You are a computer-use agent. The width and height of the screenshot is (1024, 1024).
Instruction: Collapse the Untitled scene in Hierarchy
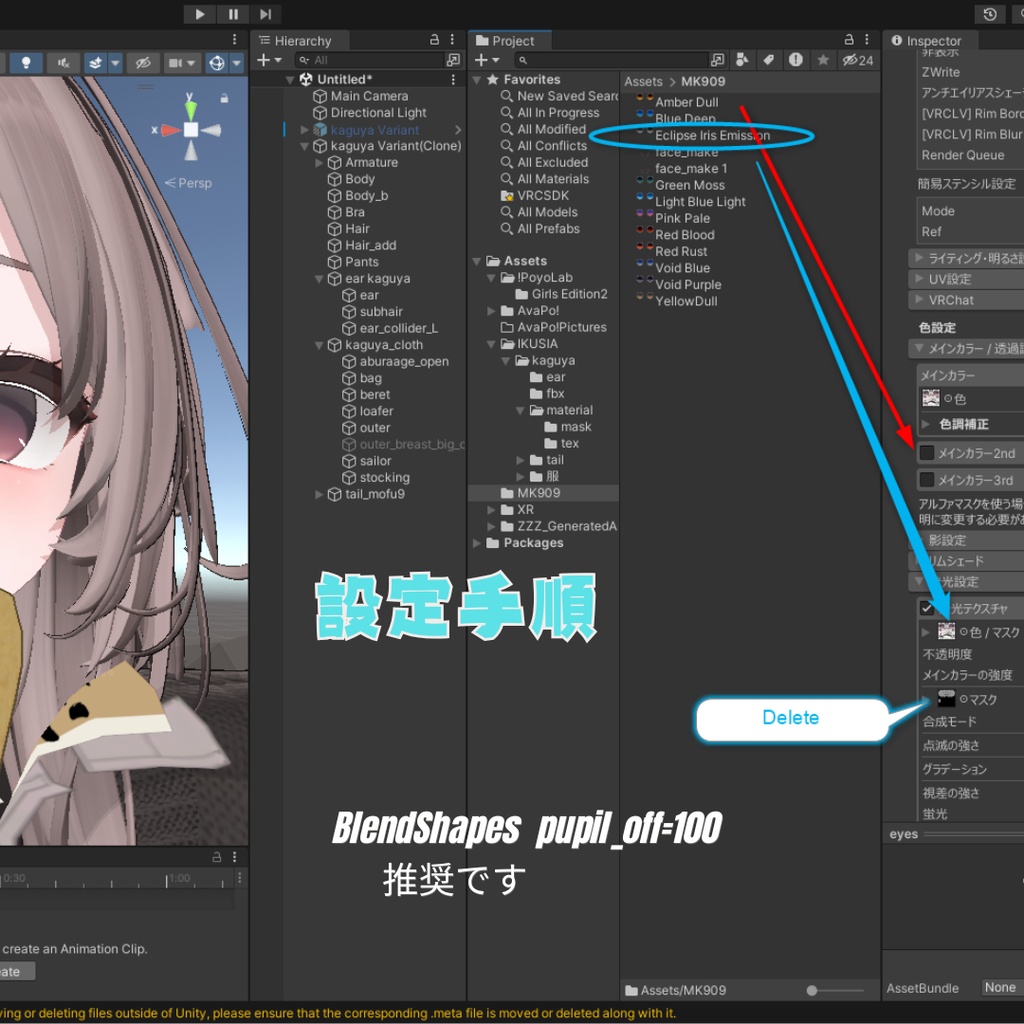click(x=290, y=80)
